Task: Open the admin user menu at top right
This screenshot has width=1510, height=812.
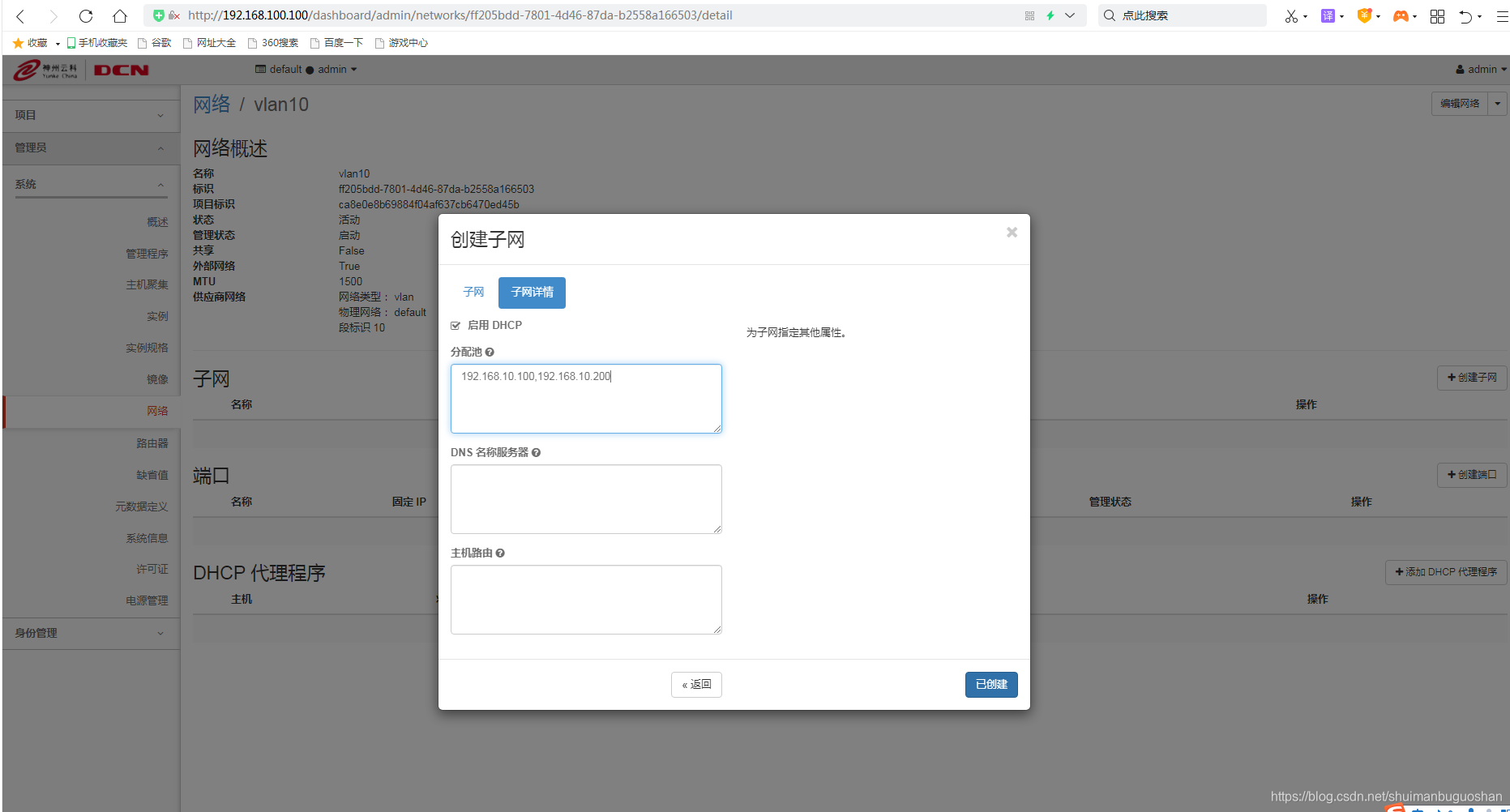Action: (1481, 70)
